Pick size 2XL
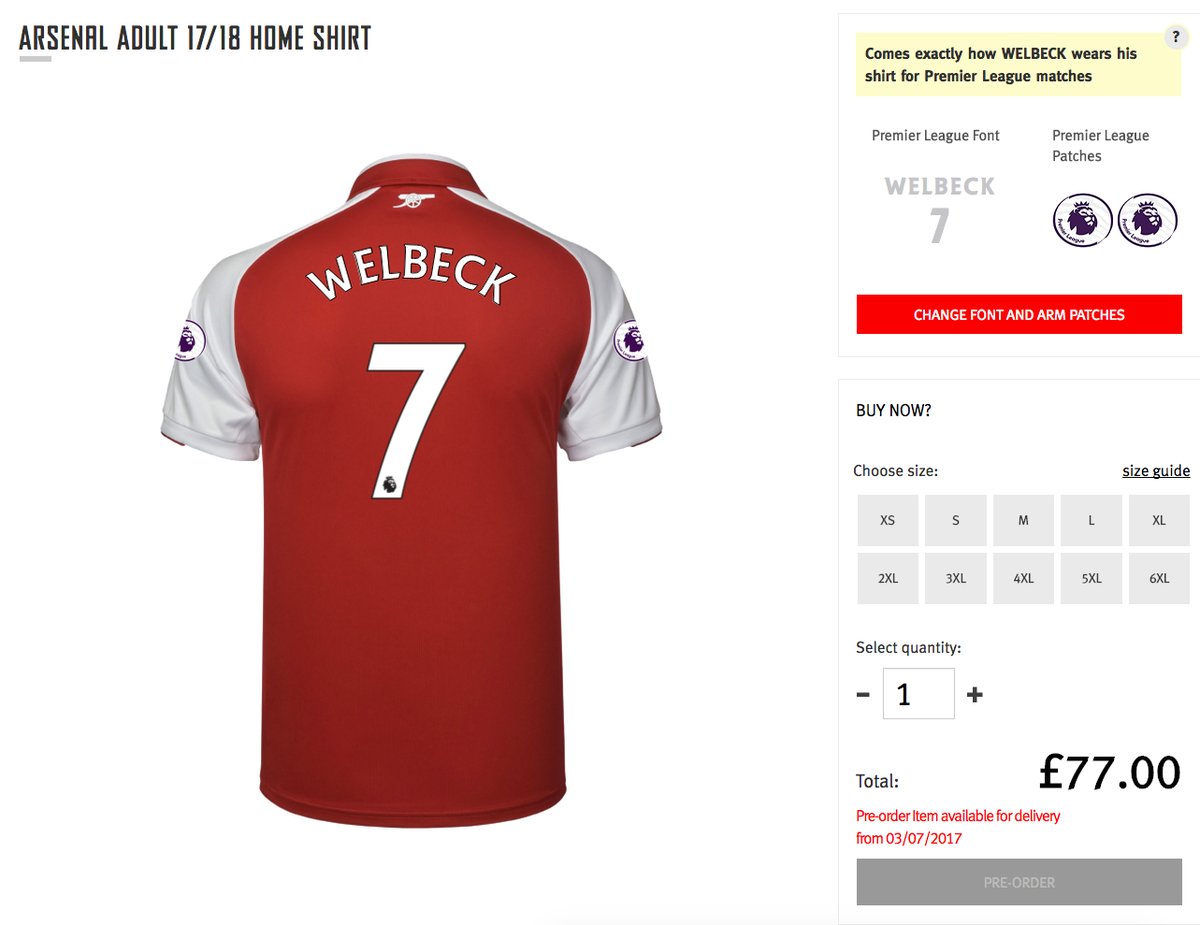The height and width of the screenshot is (925, 1200). tap(888, 579)
